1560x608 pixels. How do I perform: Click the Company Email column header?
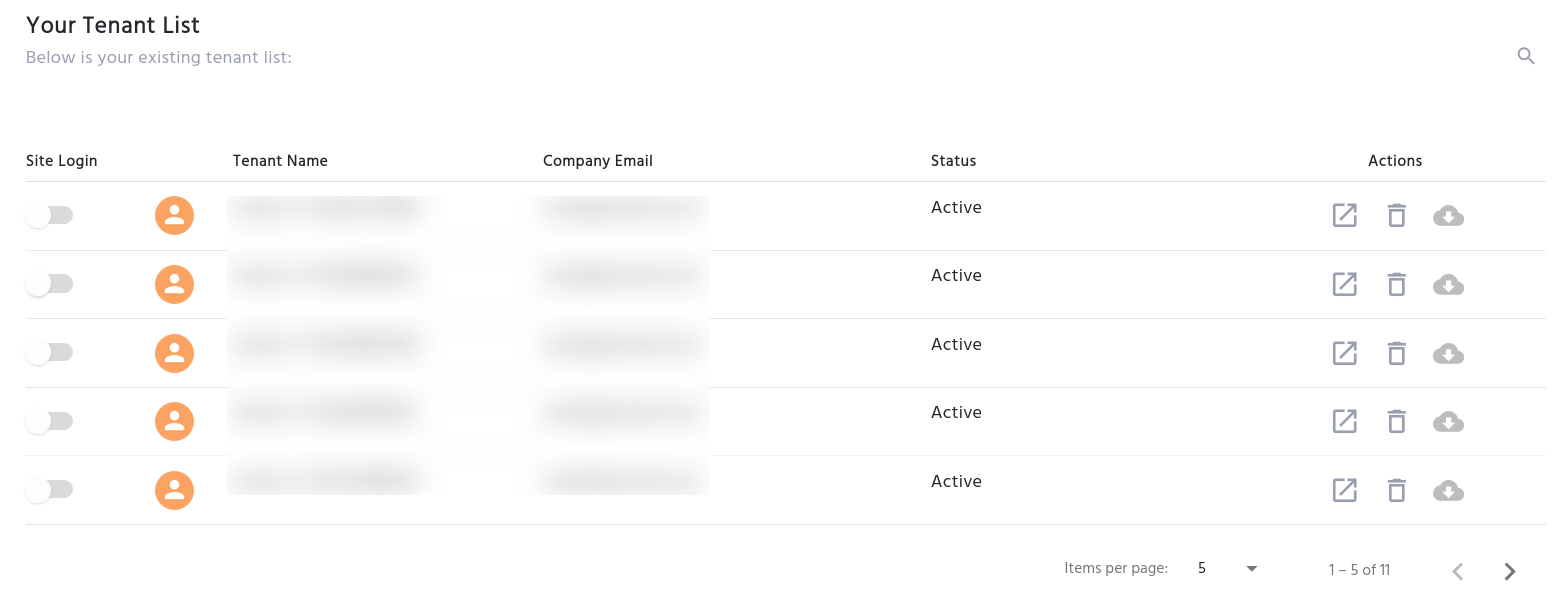597,160
